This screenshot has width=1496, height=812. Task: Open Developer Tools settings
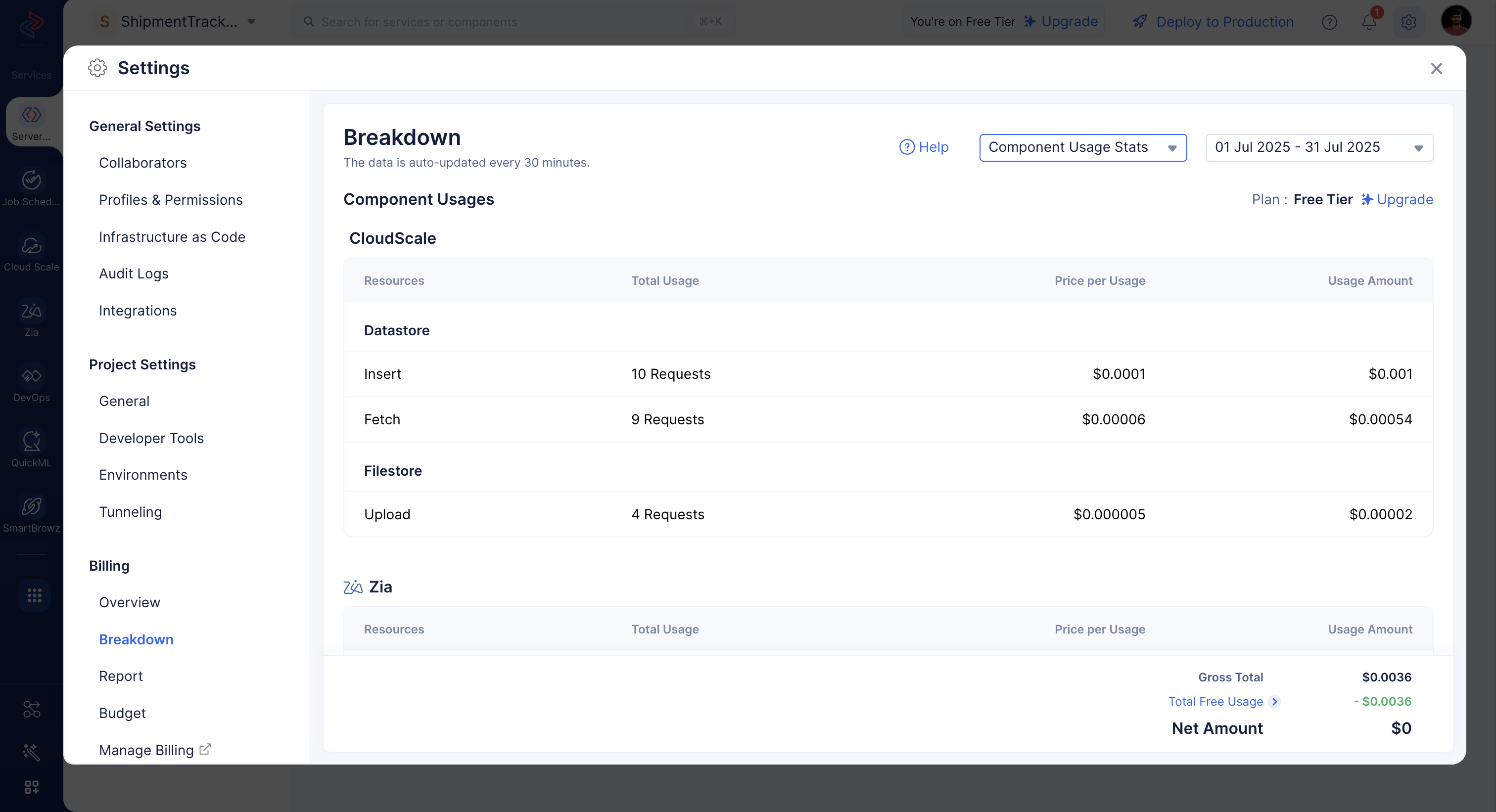point(151,438)
